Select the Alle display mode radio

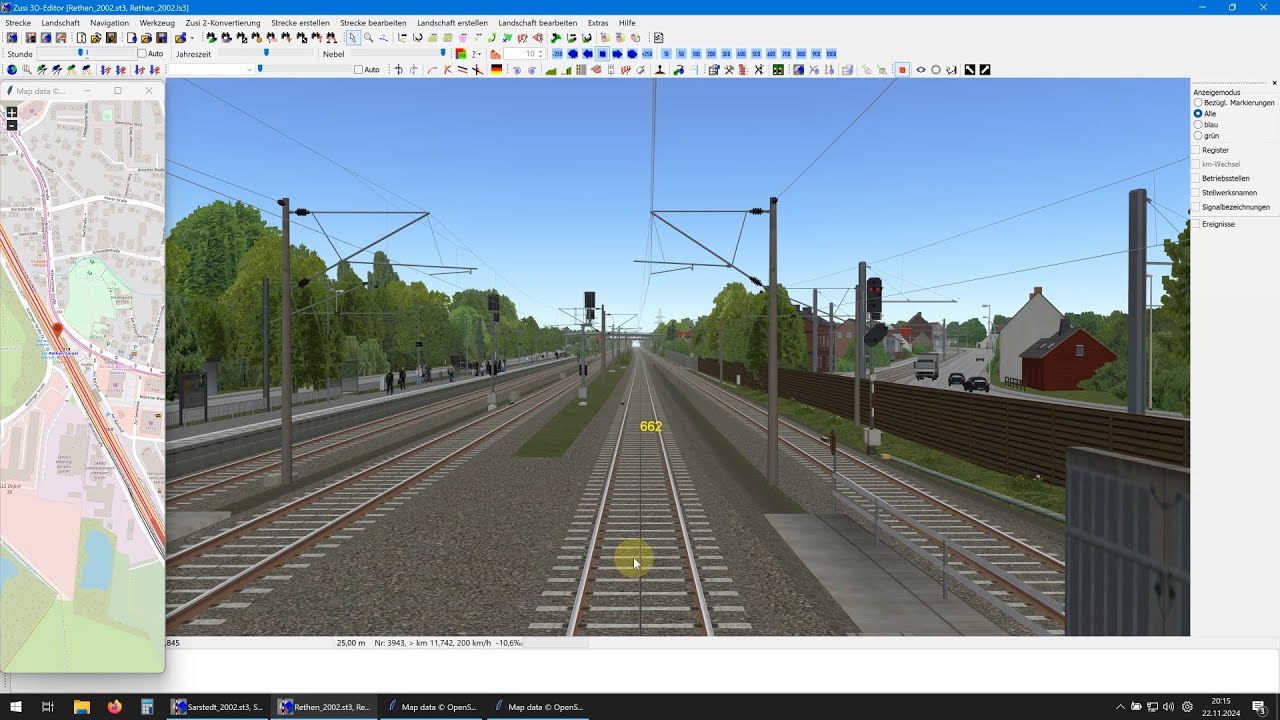(1199, 113)
